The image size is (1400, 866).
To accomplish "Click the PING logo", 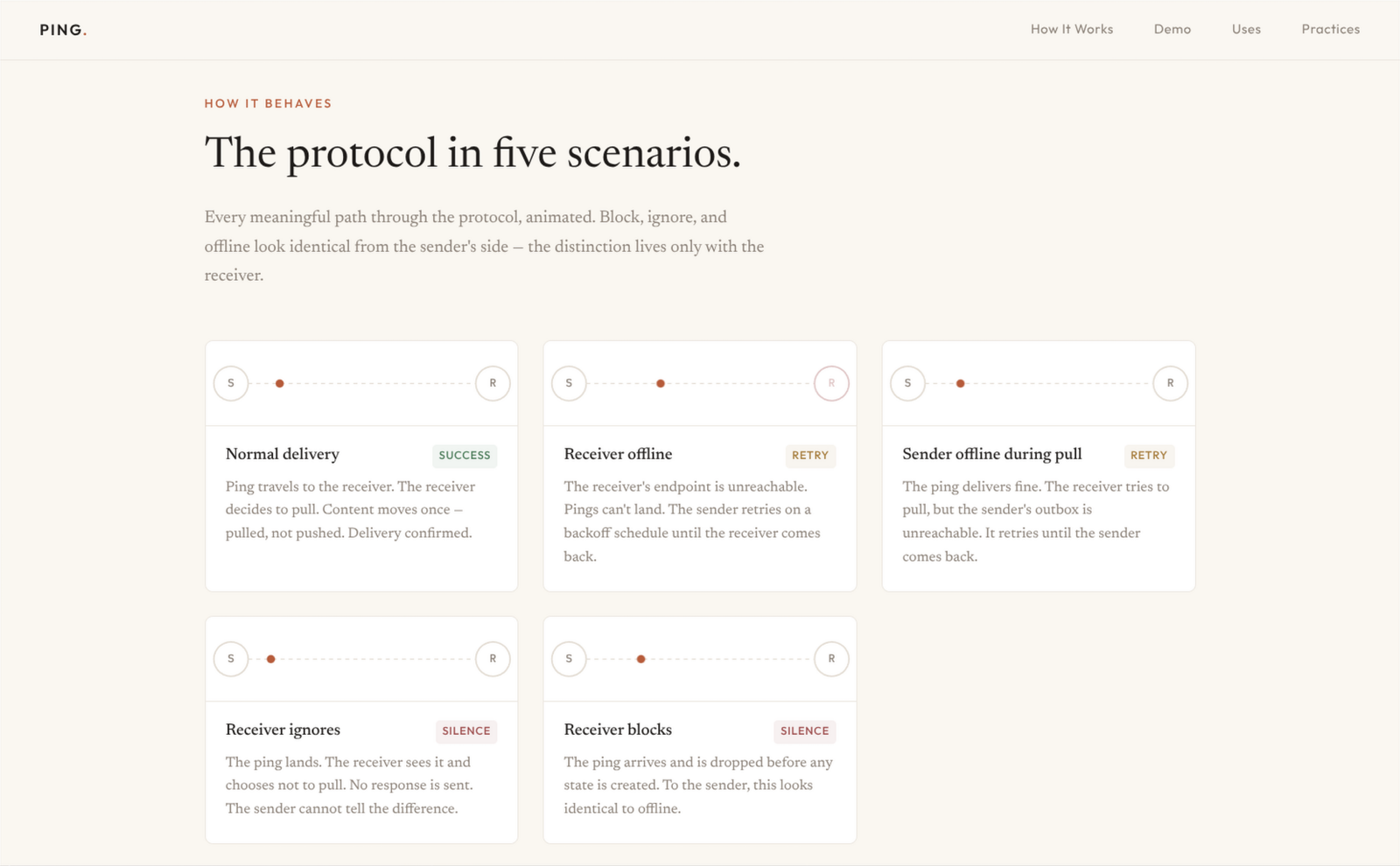I will point(63,30).
